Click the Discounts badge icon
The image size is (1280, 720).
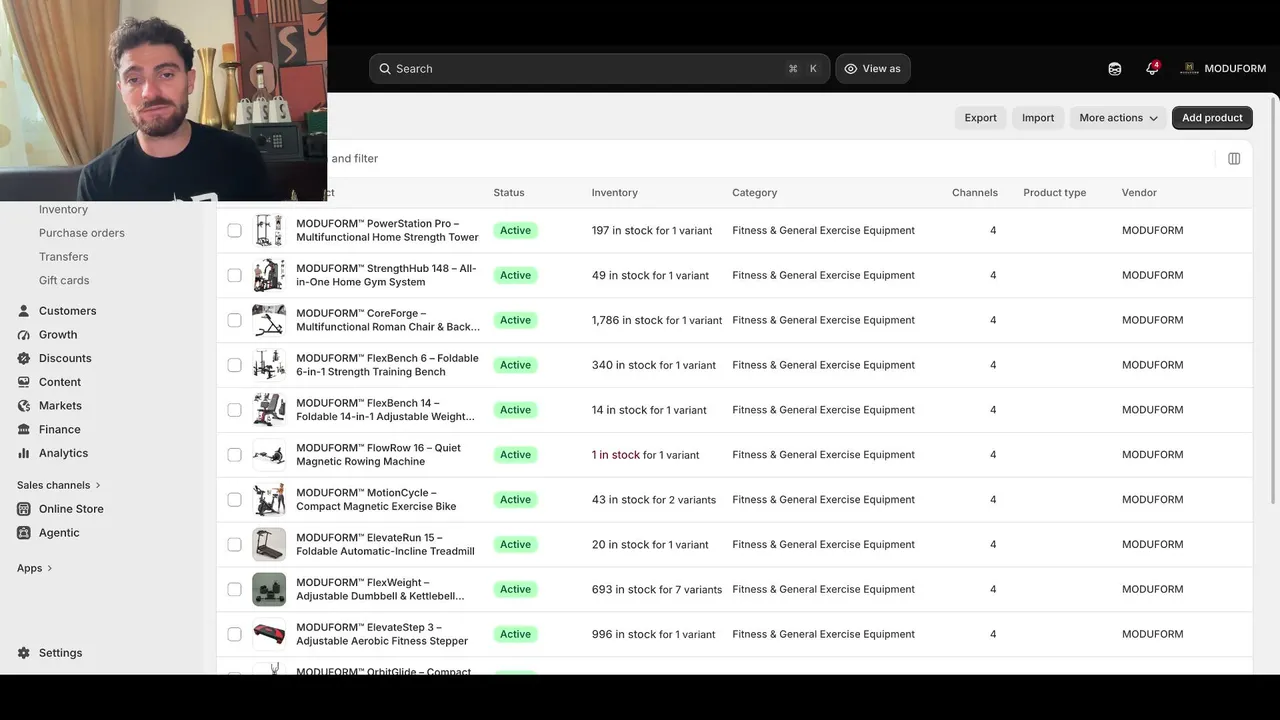24,358
